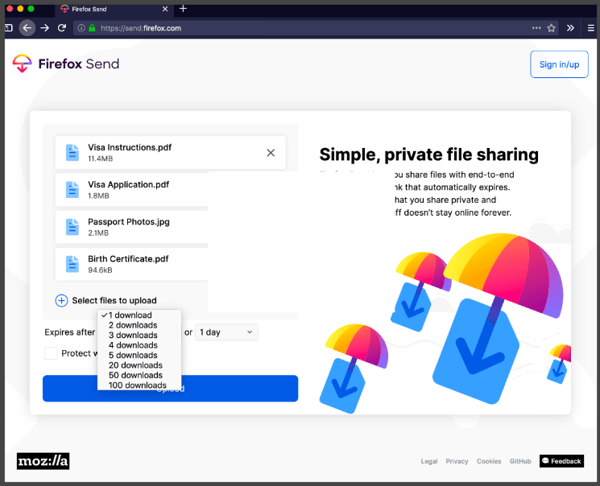Viewport: 600px width, 486px height.
Task: Switch to the Firefox Send tab
Action: pyautogui.click(x=114, y=9)
